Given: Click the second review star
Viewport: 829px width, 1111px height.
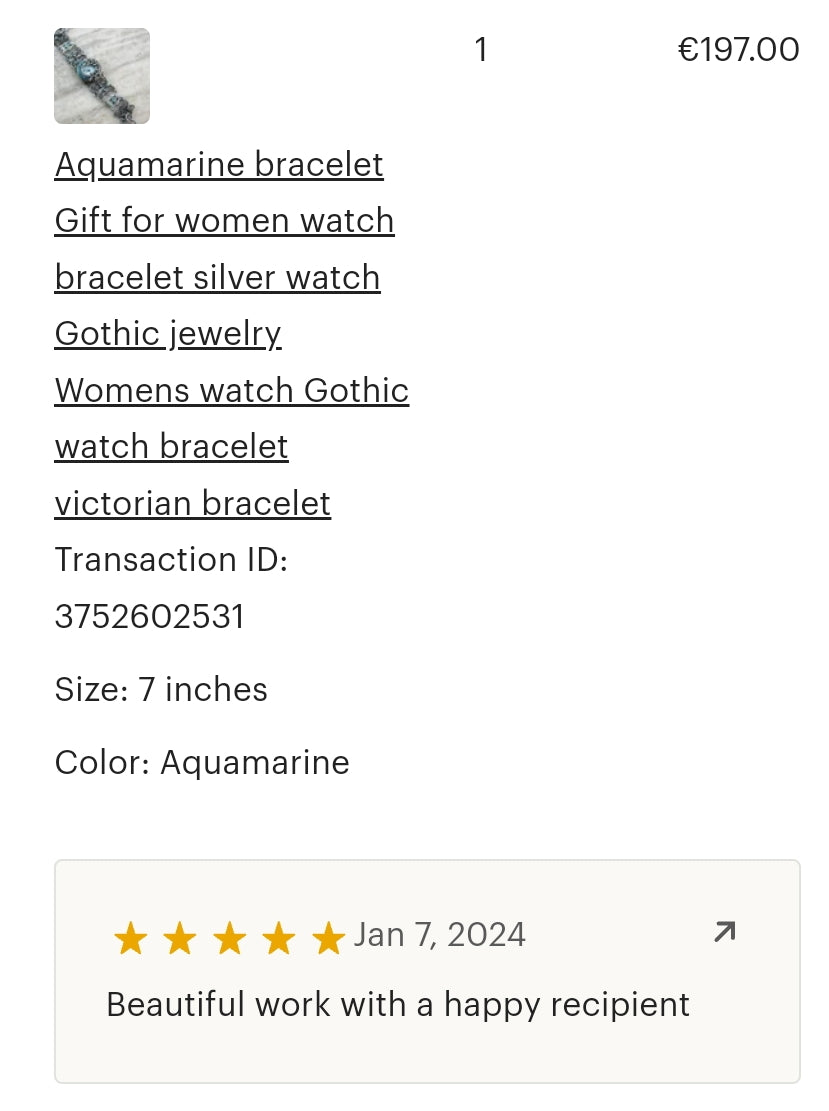Looking at the screenshot, I should coord(180,939).
